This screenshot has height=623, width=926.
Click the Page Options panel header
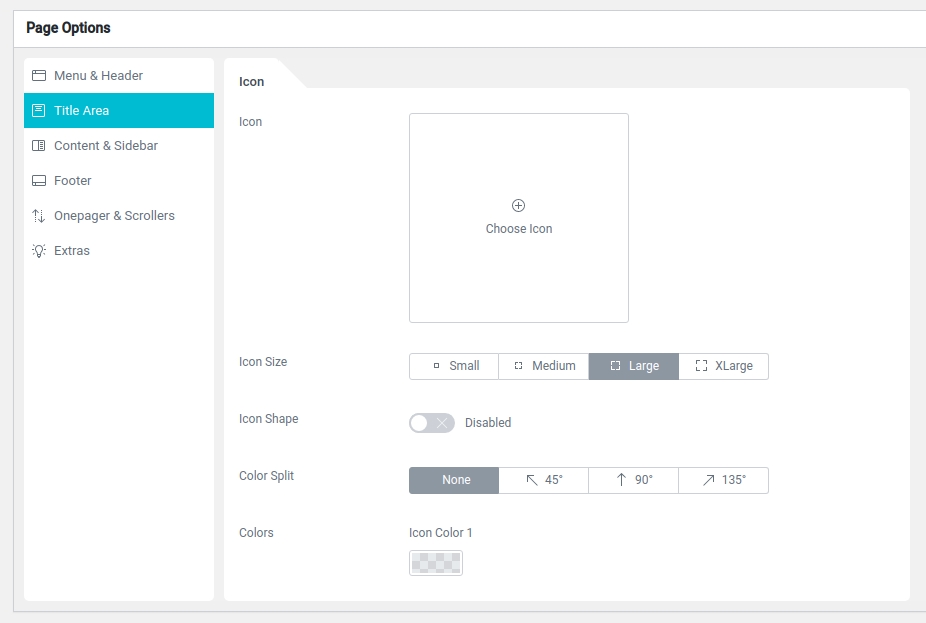pos(68,28)
